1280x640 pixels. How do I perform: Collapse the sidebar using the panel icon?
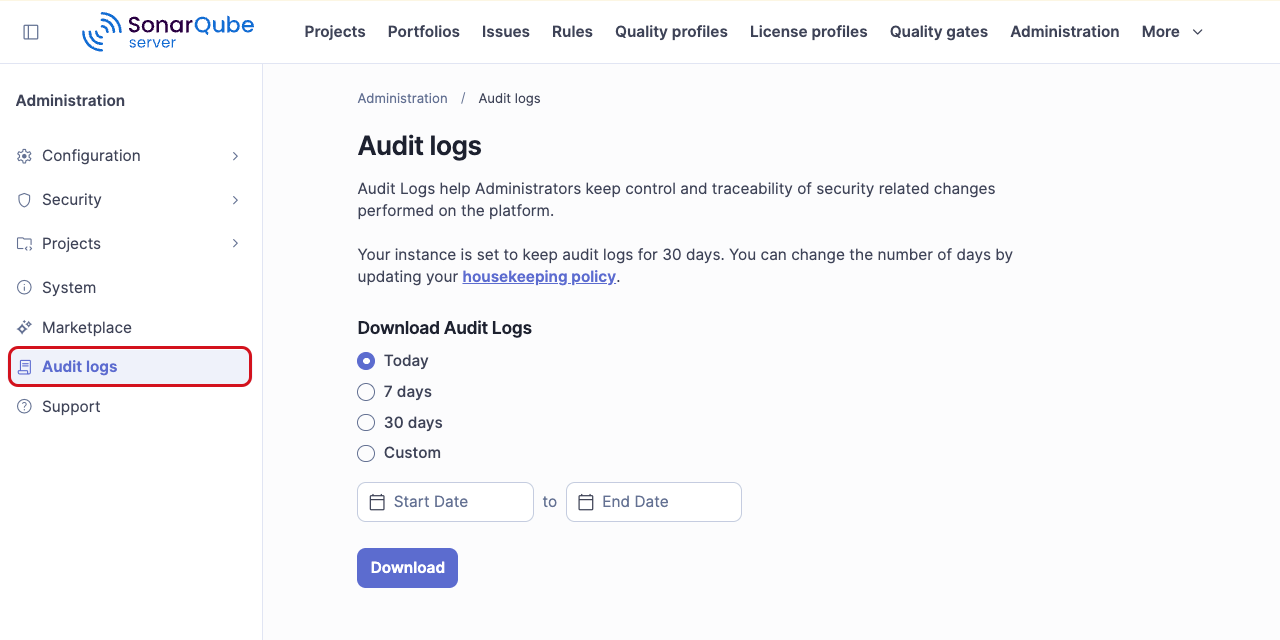[x=31, y=31]
